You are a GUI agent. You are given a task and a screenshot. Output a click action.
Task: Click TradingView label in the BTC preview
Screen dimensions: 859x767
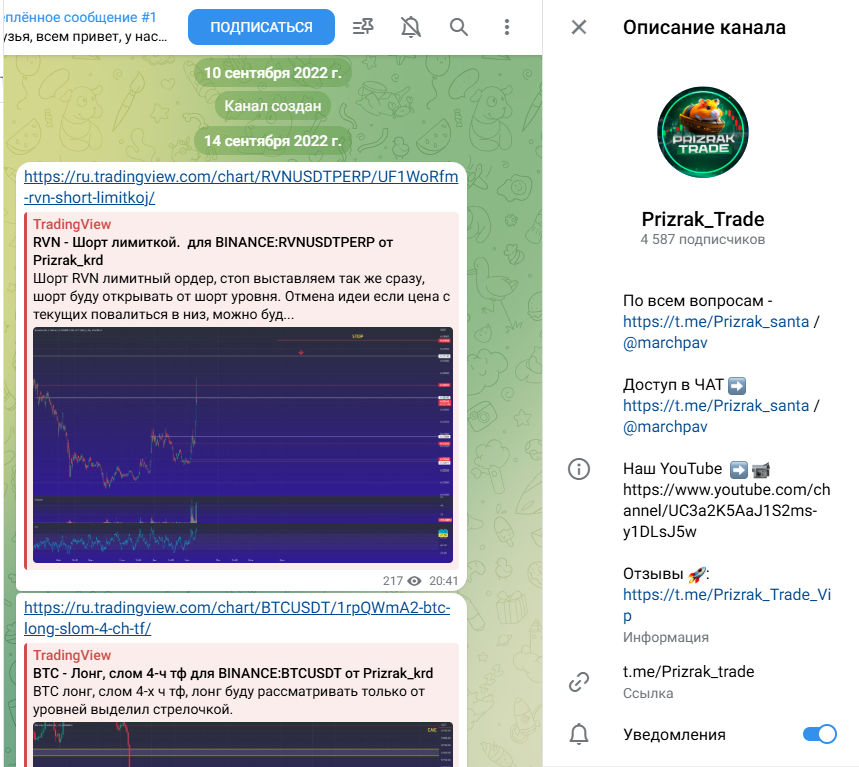[x=72, y=655]
